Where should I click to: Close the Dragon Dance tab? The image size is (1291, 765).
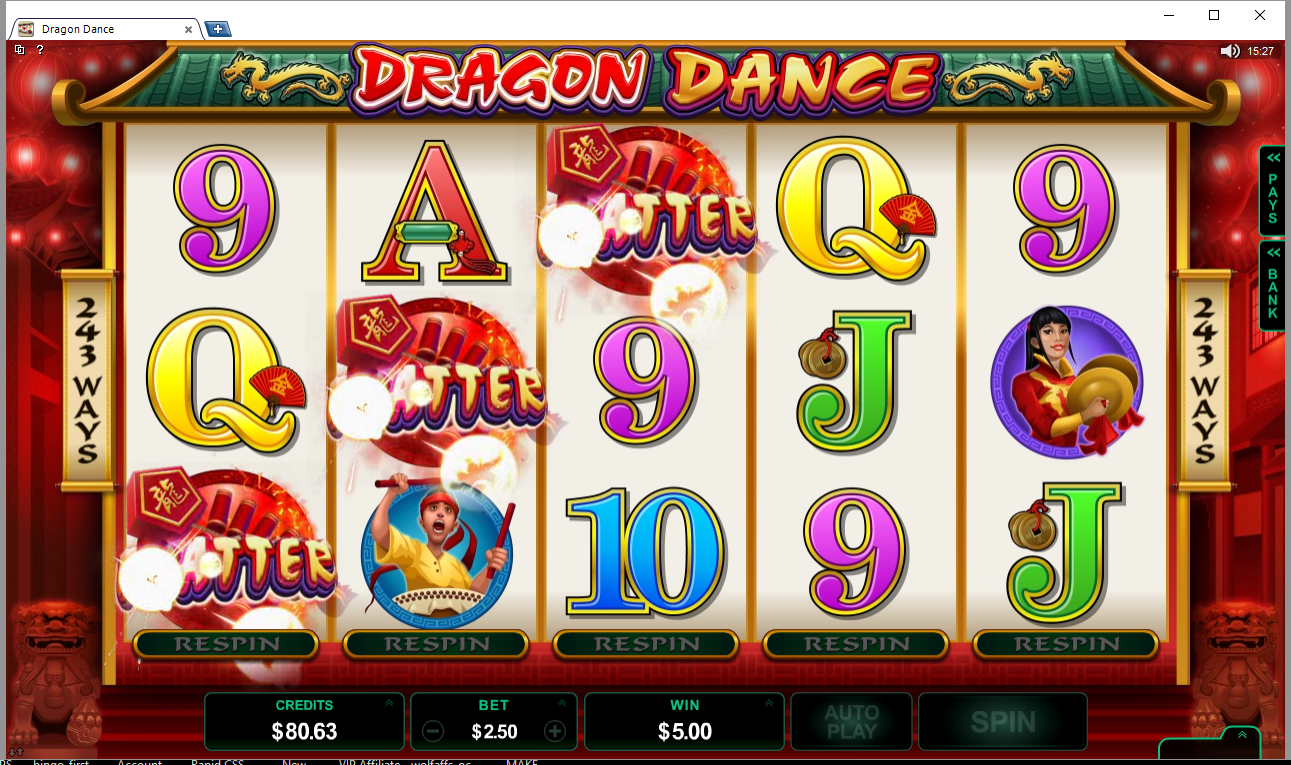coord(189,29)
